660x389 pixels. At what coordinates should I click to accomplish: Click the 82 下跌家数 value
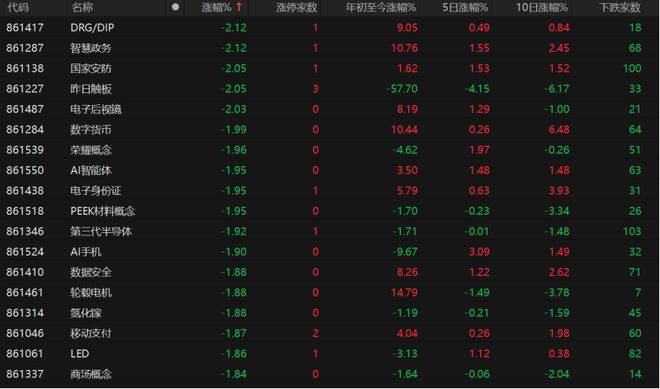point(635,354)
